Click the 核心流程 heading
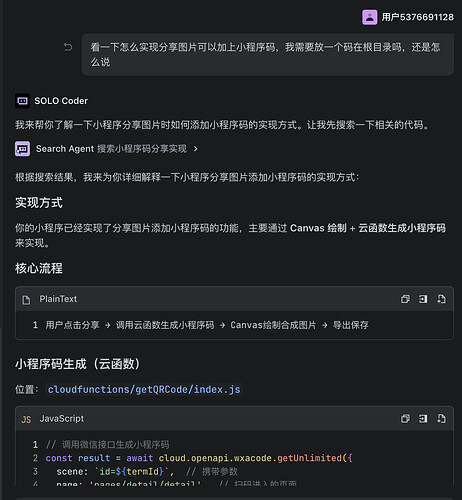 [x=39, y=268]
